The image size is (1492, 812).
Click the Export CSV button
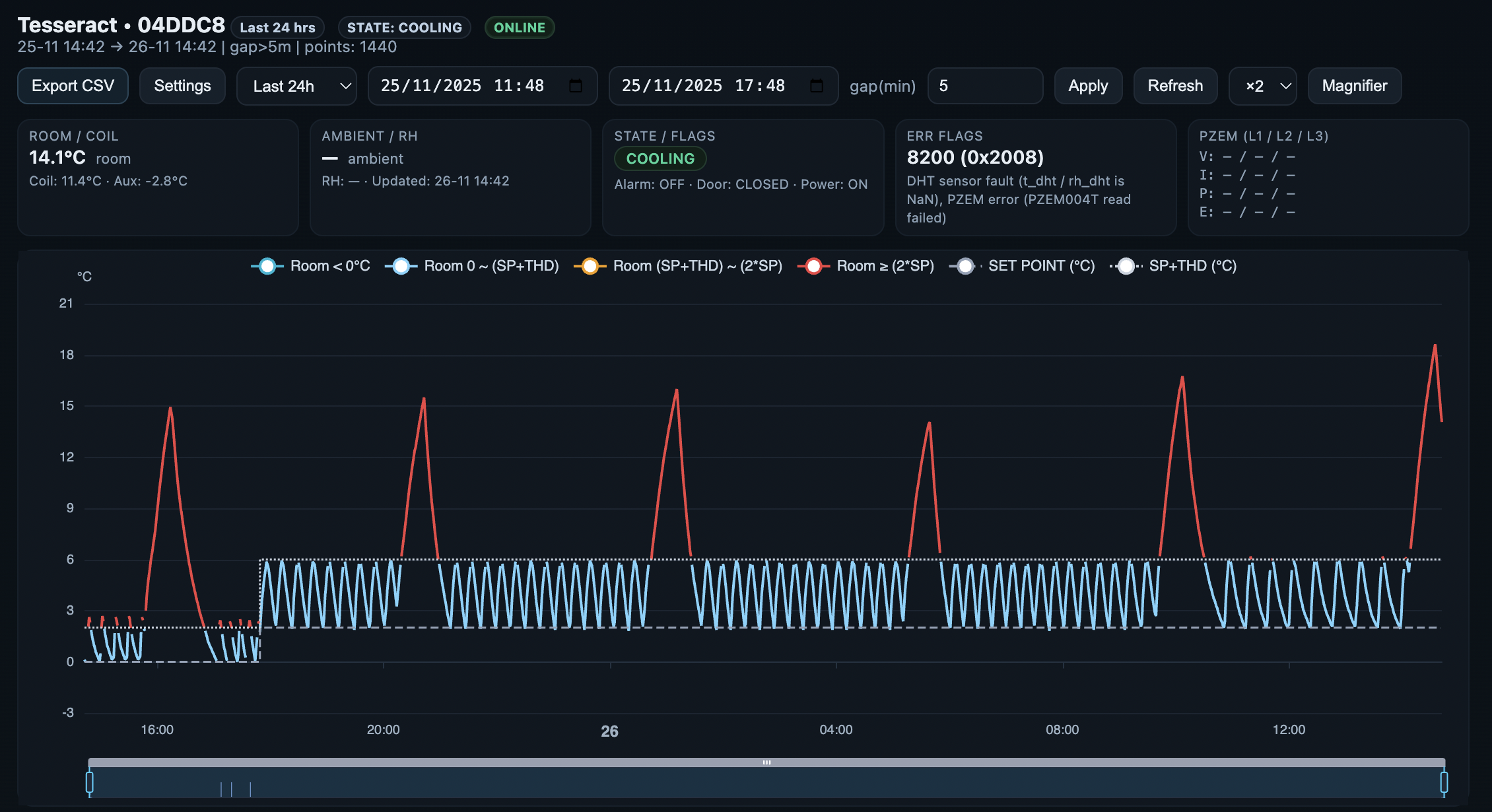tap(73, 85)
